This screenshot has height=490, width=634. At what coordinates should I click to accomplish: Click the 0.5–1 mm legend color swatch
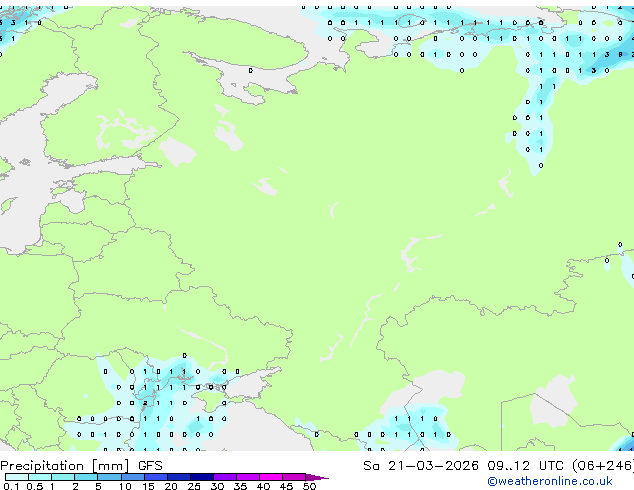click(x=40, y=477)
